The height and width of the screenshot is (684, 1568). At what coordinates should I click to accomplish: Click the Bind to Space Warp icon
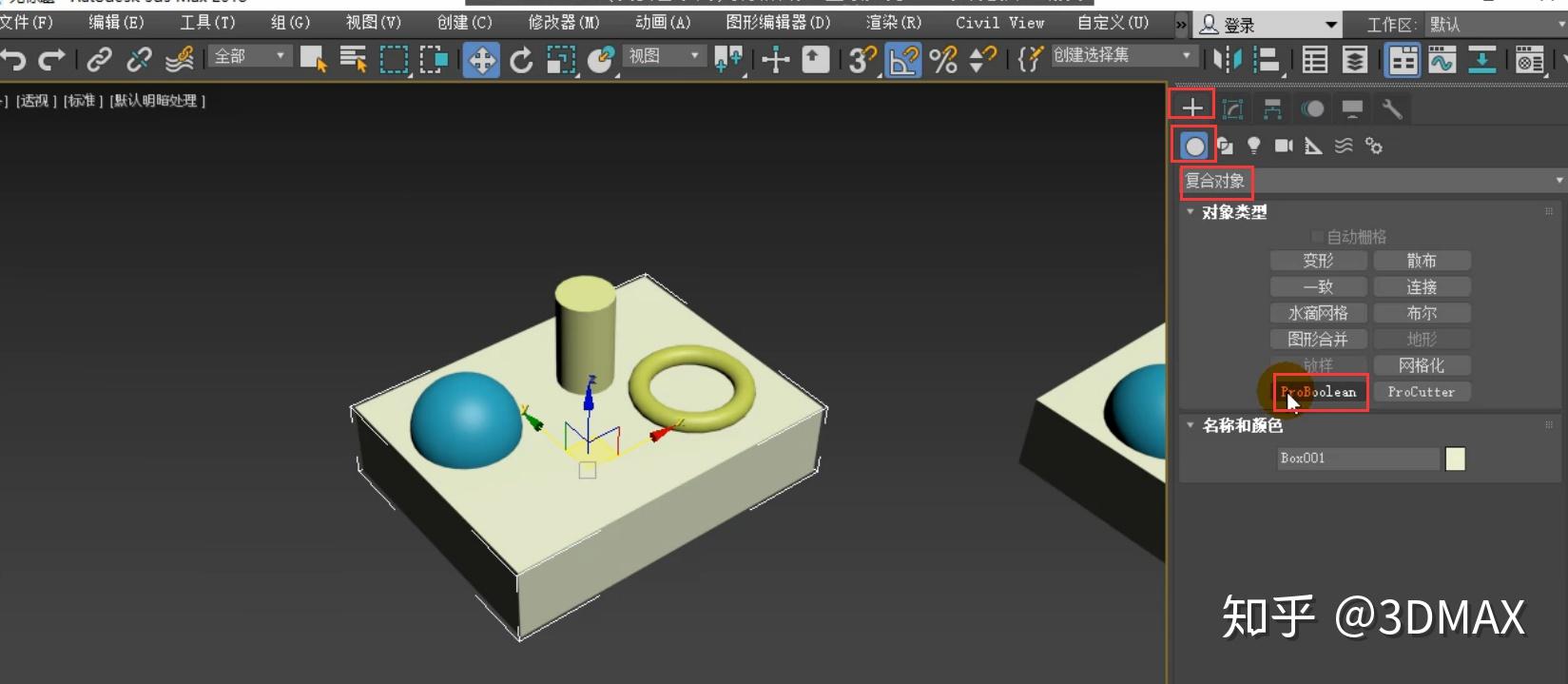[x=179, y=60]
